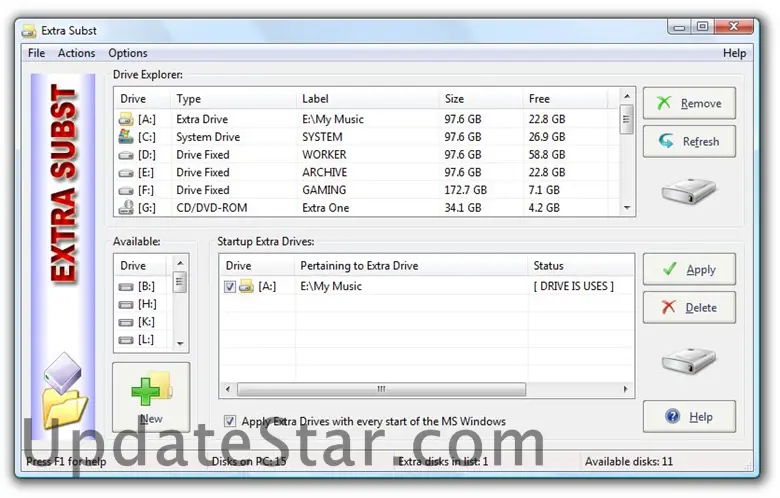The height and width of the screenshot is (498, 780).
Task: Click Available list scrollbar up arrow
Action: 180,263
